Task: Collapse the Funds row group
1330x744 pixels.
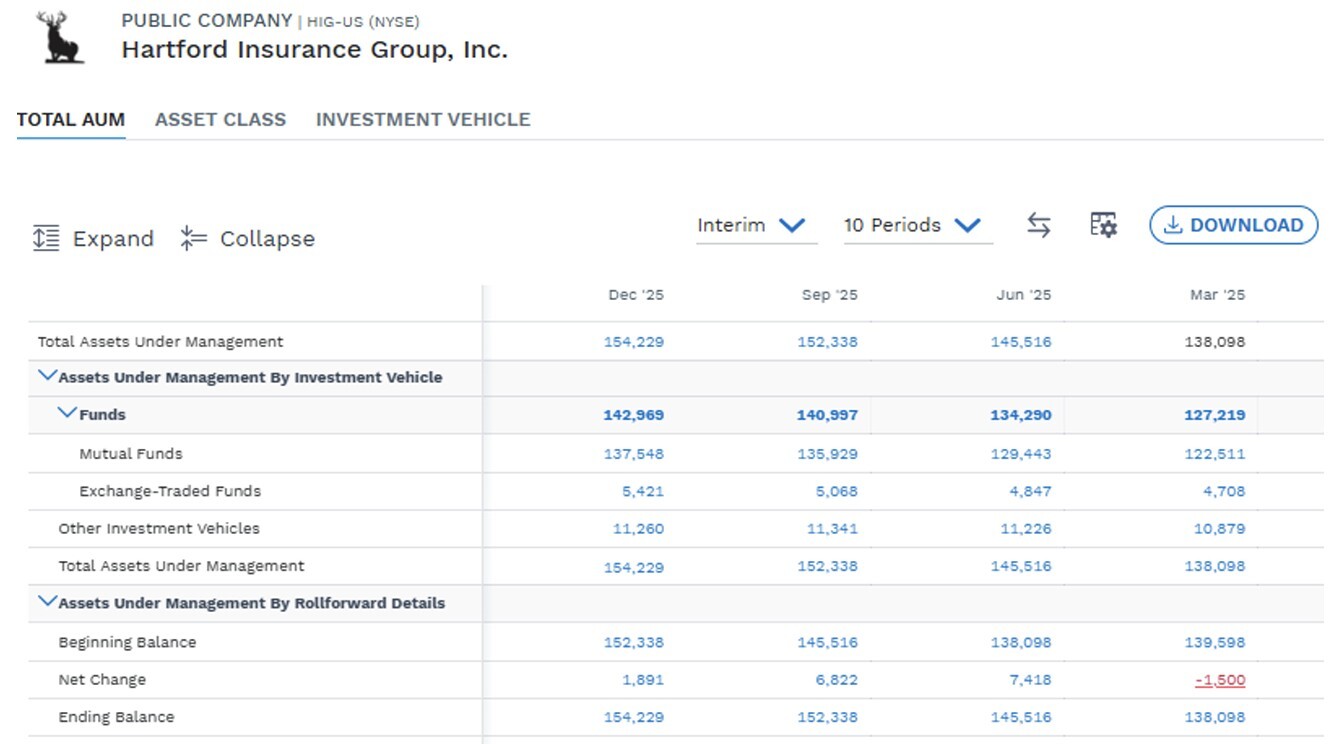Action: tap(68, 414)
